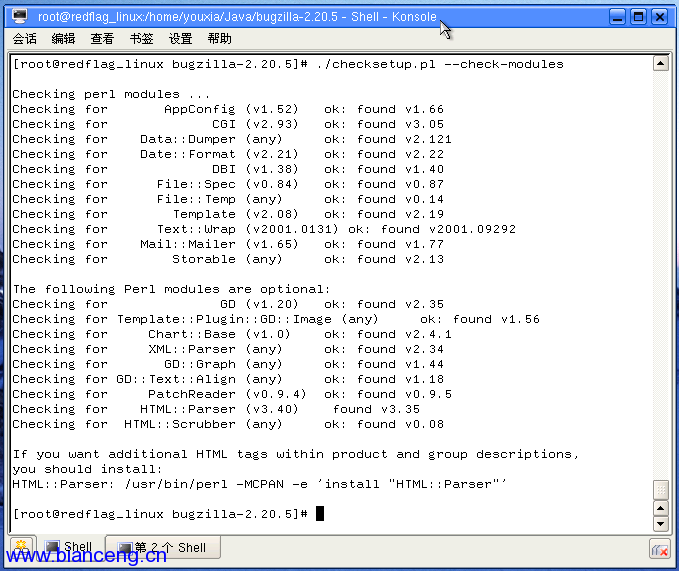Viewport: 679px width, 571px height.
Task: Click the Mail::Mailer (v1.65) line
Action: (x=228, y=244)
